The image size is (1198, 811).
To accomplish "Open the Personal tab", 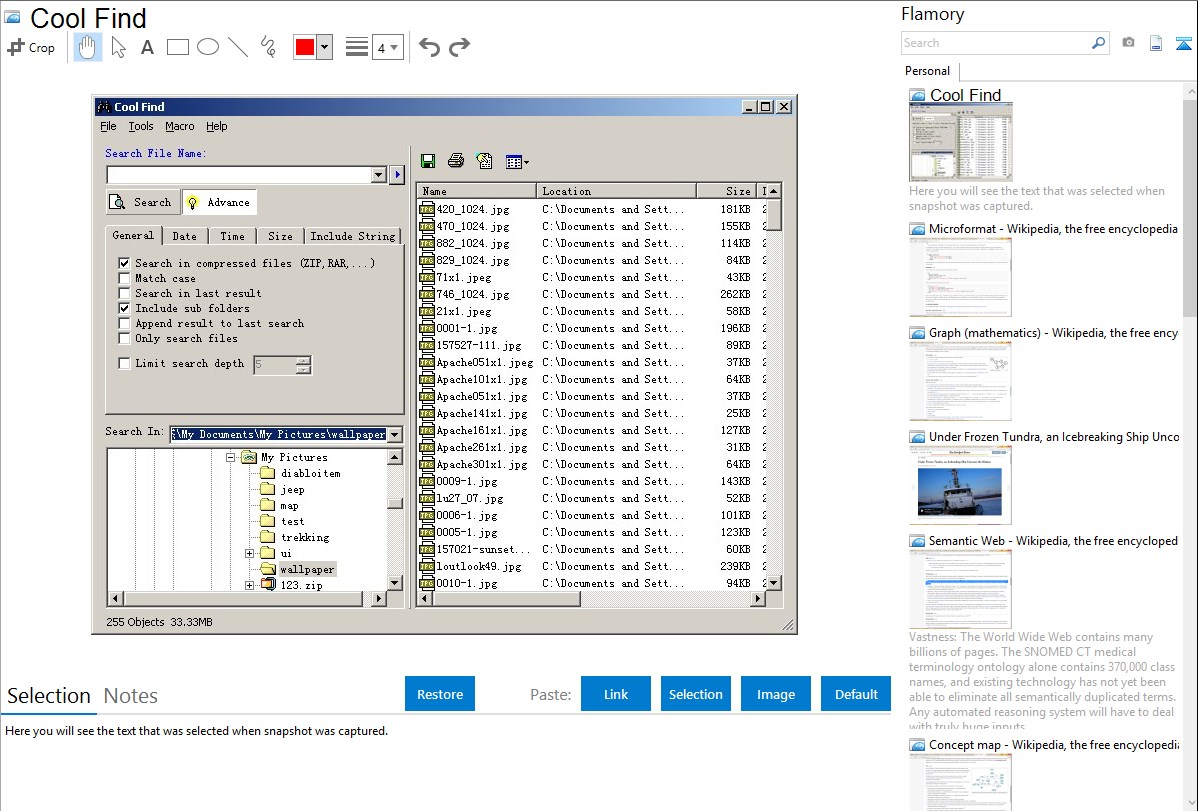I will point(927,71).
